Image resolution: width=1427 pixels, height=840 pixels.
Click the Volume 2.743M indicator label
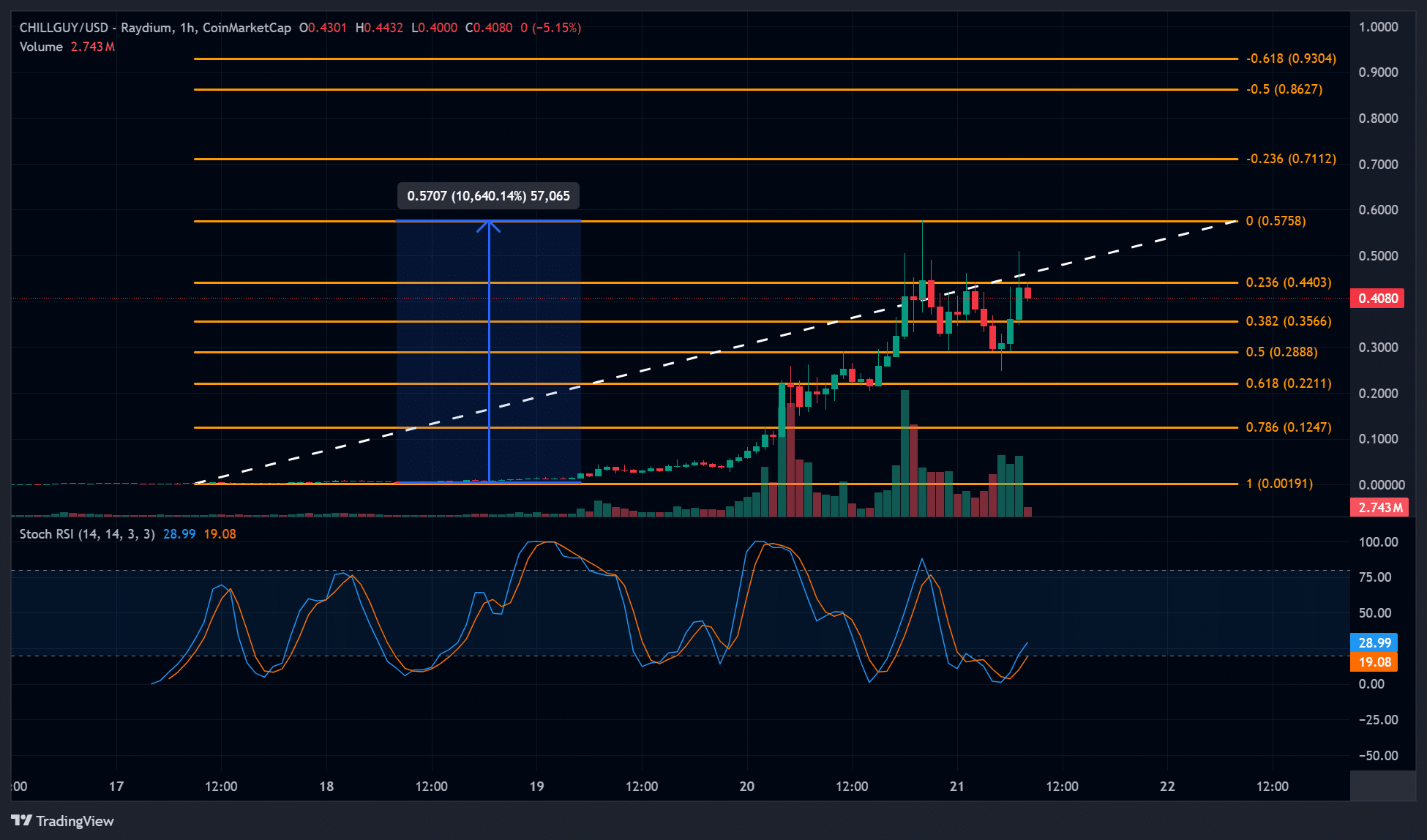pos(67,47)
